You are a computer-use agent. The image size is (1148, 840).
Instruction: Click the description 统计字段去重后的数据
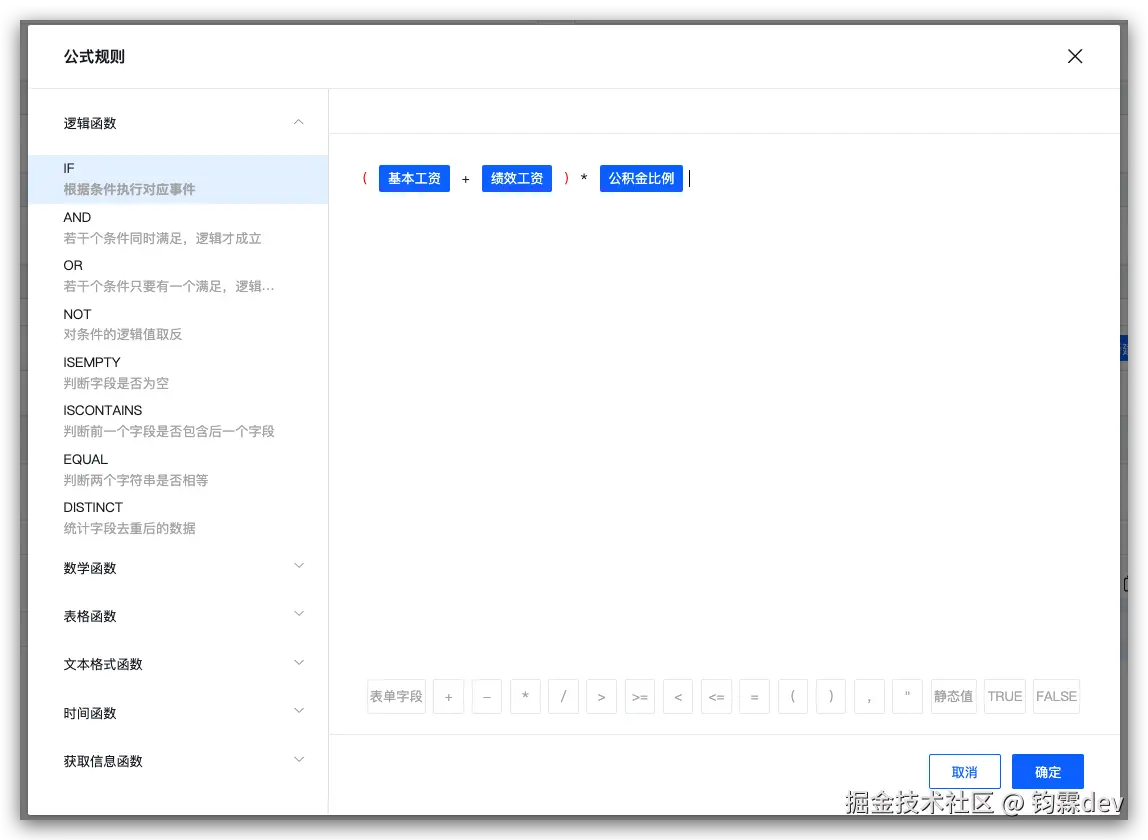pos(130,529)
